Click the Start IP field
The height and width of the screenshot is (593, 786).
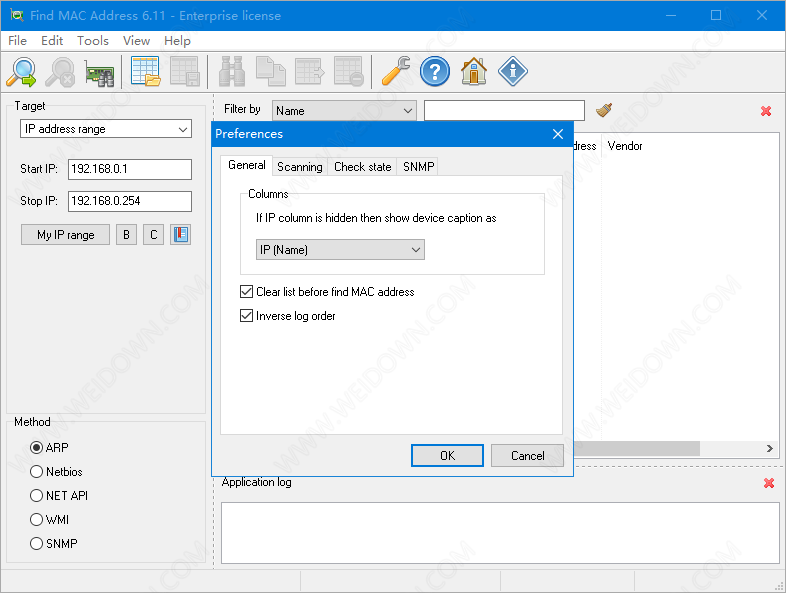coord(130,169)
